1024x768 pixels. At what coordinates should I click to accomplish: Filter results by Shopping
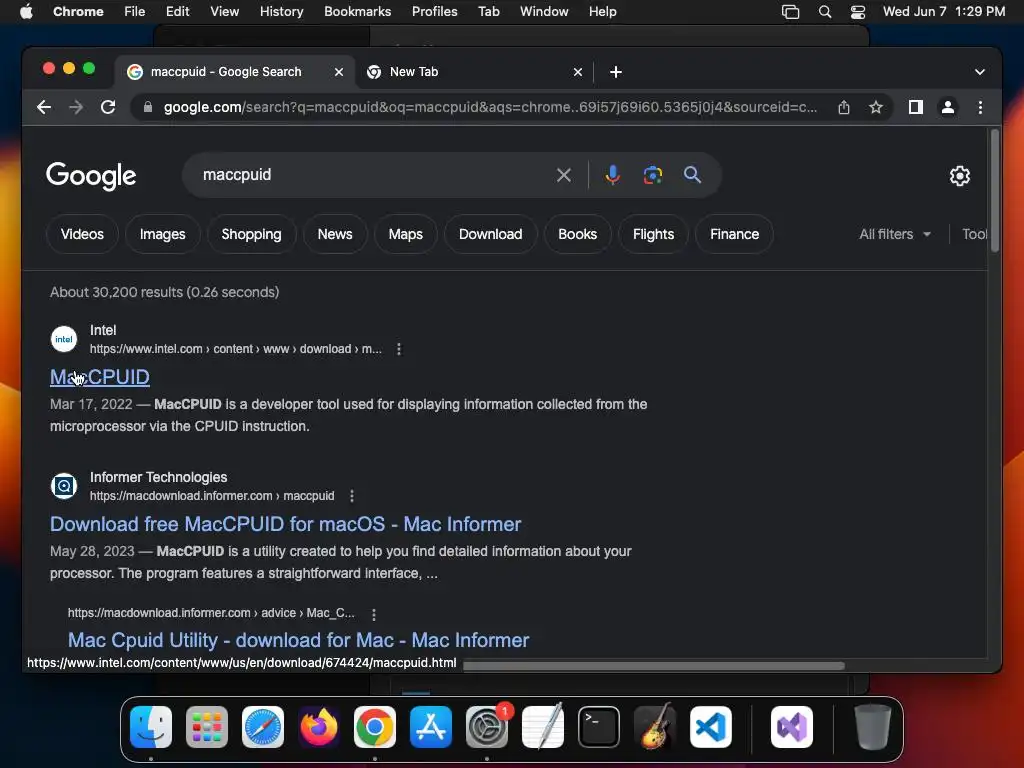tap(251, 234)
